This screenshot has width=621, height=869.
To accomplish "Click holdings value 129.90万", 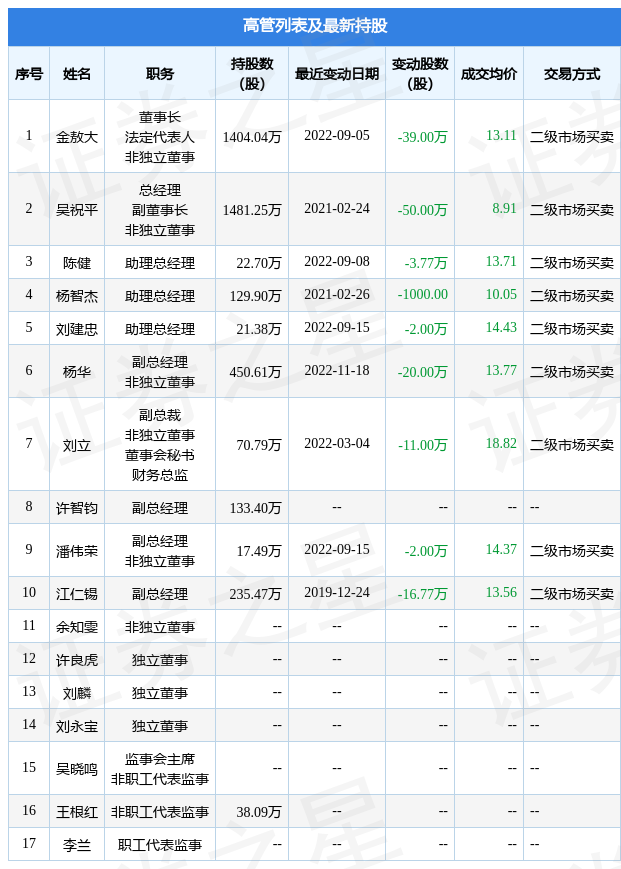I will (x=255, y=296).
